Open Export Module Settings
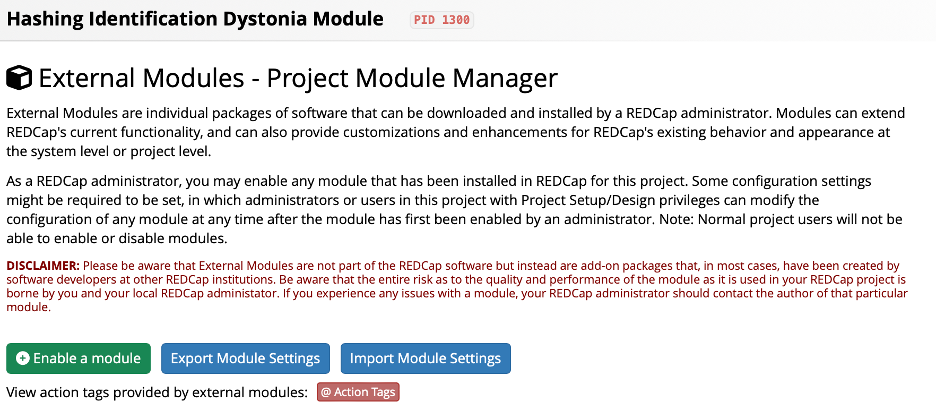936x410 pixels. [245, 358]
